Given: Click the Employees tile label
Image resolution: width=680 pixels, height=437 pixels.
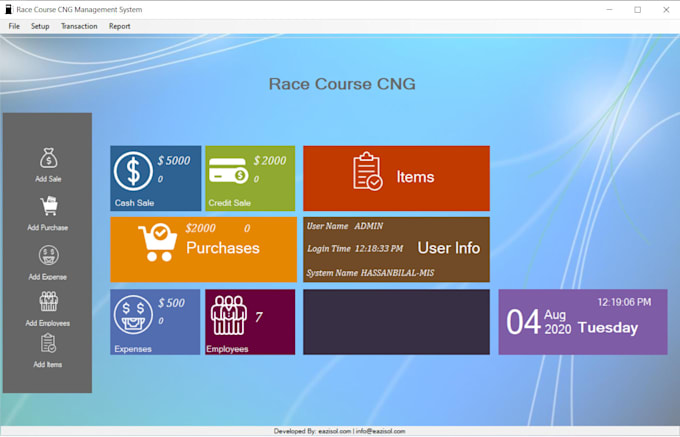Looking at the screenshot, I should point(227,349).
